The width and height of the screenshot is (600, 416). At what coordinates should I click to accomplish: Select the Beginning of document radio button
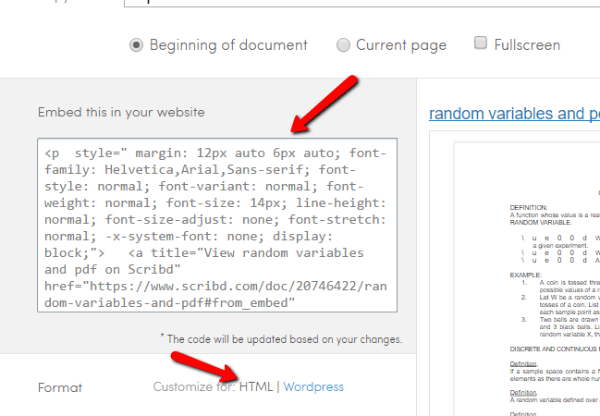click(x=136, y=45)
